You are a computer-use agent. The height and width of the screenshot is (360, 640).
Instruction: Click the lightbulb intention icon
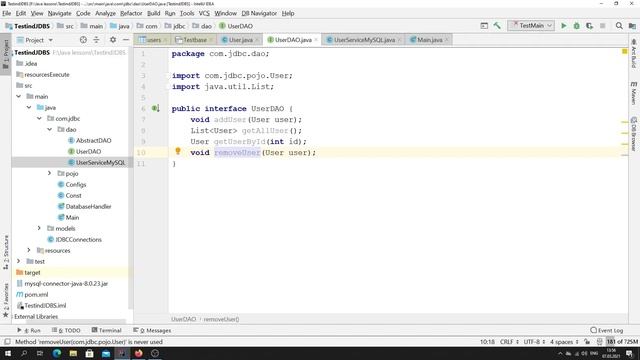click(178, 151)
